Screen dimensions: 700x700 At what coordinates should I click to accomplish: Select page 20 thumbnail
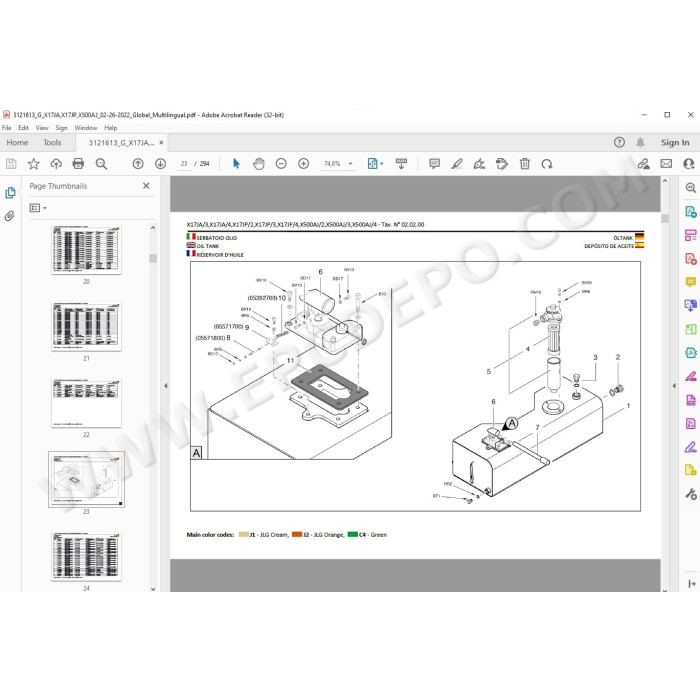86,250
